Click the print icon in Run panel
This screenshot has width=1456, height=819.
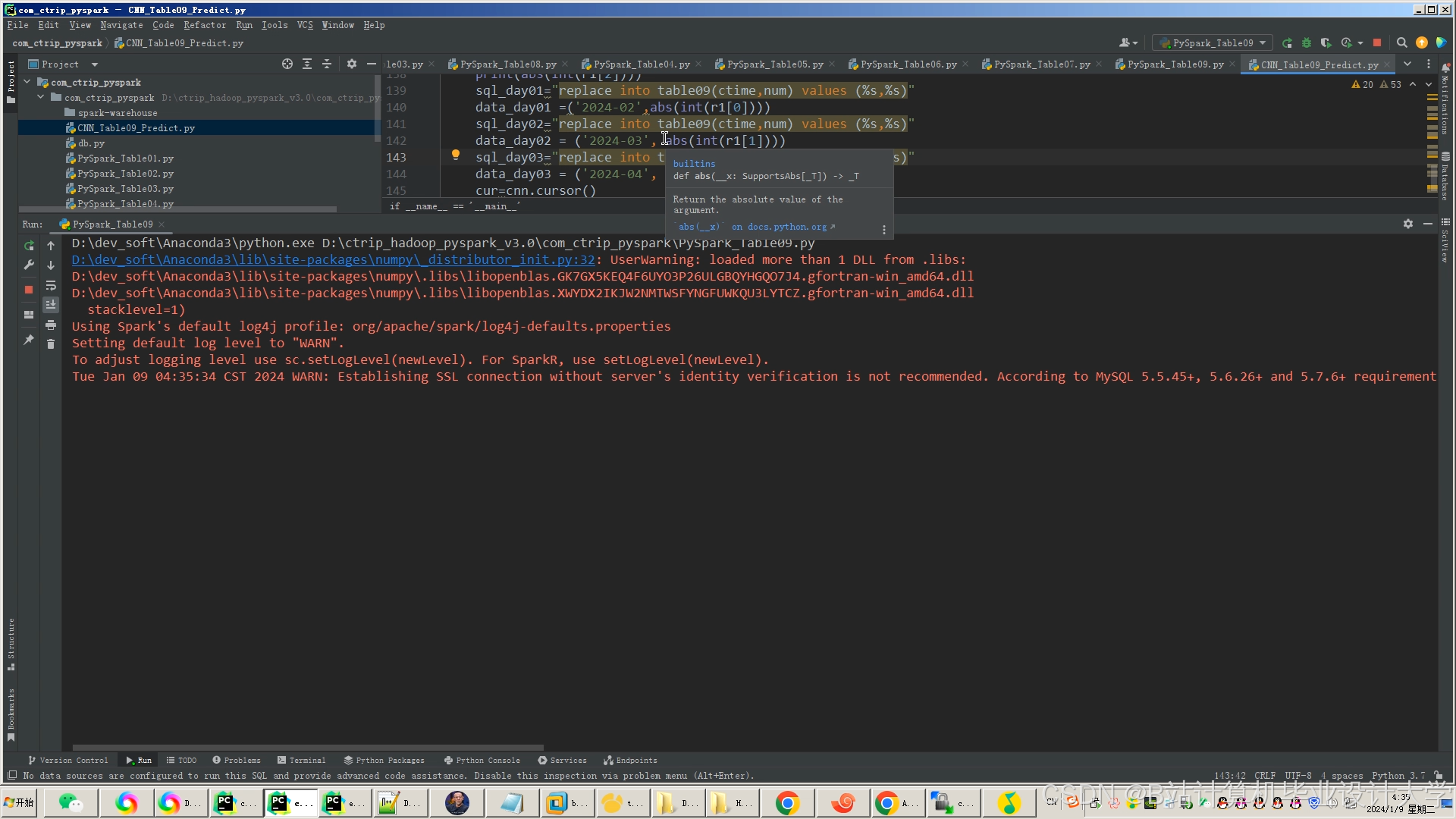coord(51,325)
